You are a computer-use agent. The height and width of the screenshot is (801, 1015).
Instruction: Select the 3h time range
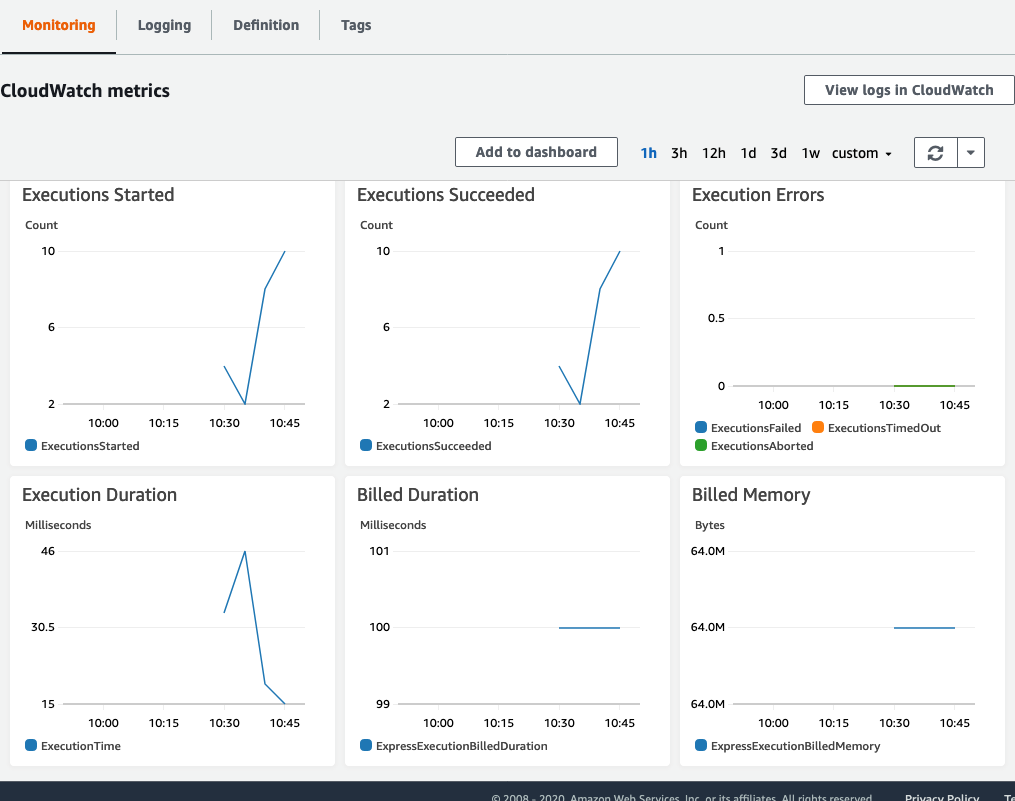click(x=679, y=153)
